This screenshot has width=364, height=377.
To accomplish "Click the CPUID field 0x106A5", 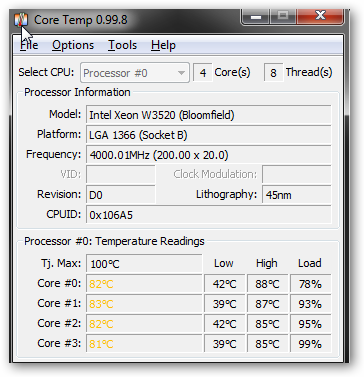I will pos(209,215).
